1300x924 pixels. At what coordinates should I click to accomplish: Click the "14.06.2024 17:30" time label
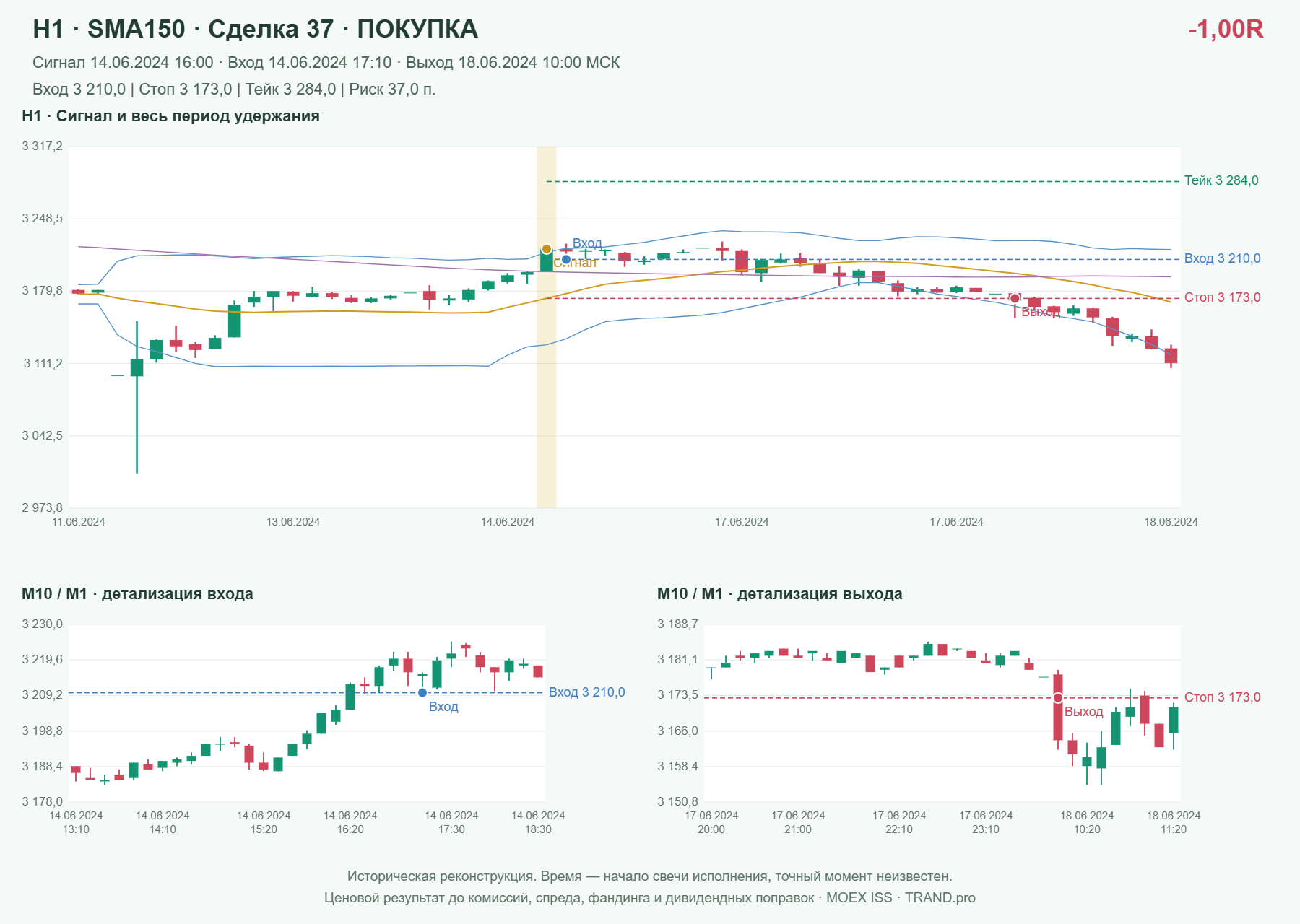point(451,822)
